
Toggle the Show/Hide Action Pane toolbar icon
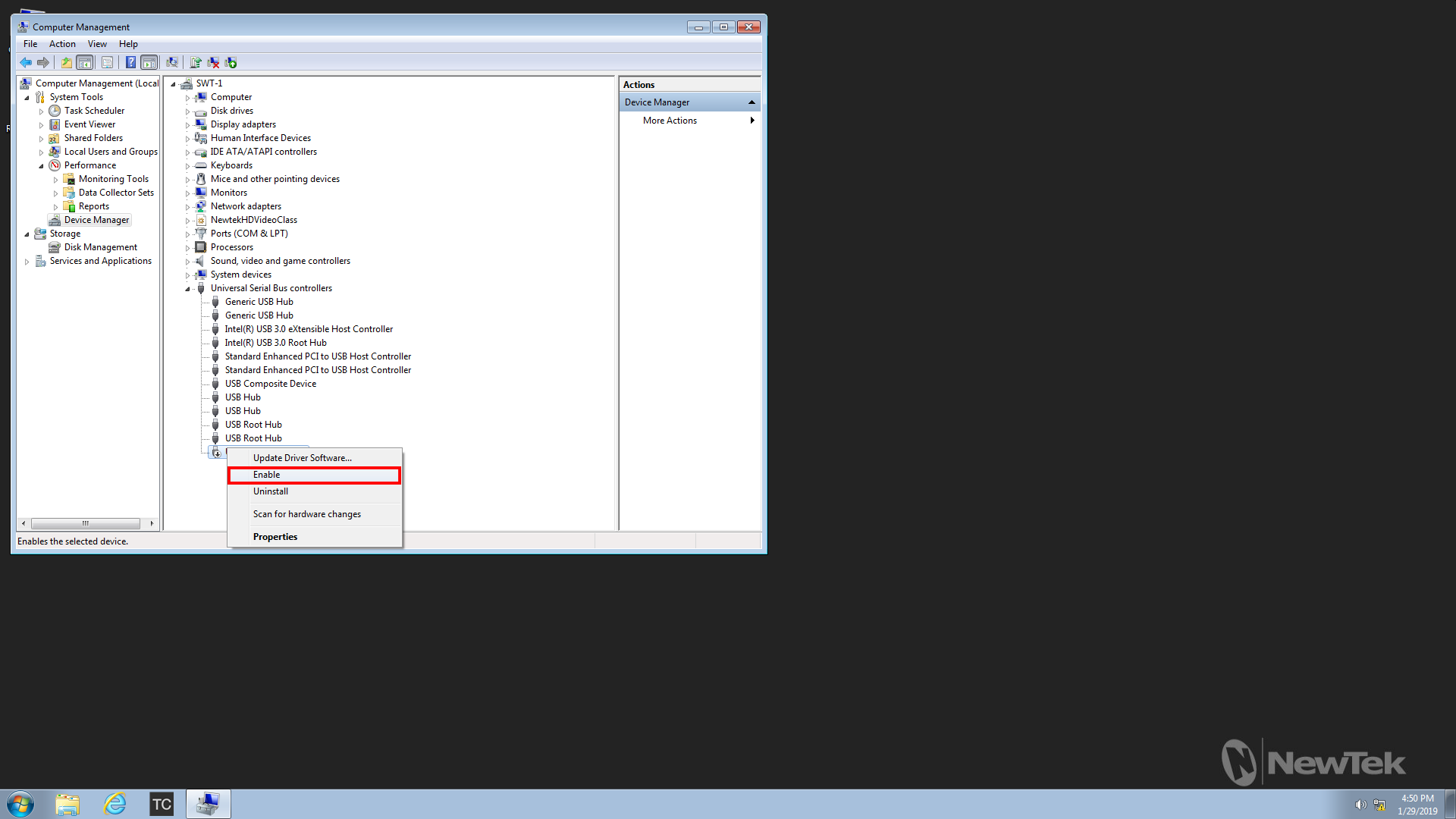click(149, 62)
